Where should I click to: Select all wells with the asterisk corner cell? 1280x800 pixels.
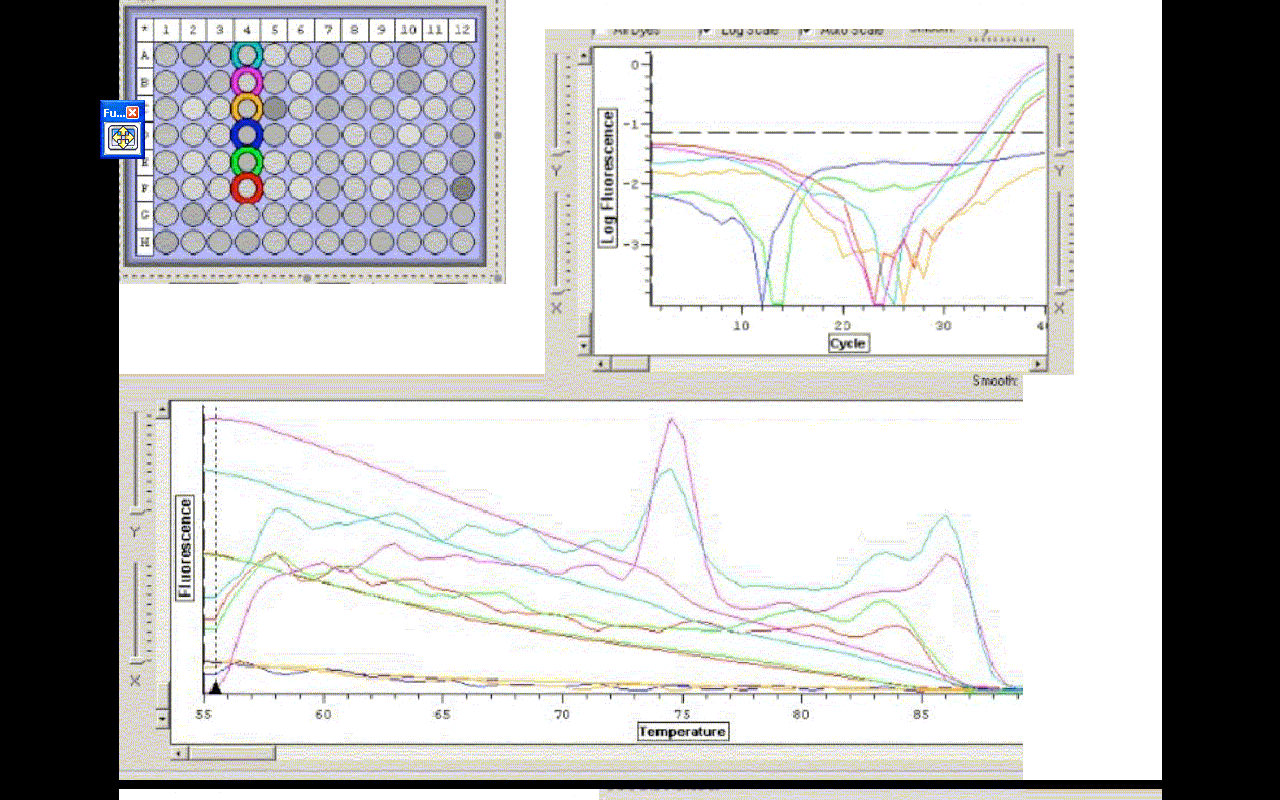click(145, 30)
